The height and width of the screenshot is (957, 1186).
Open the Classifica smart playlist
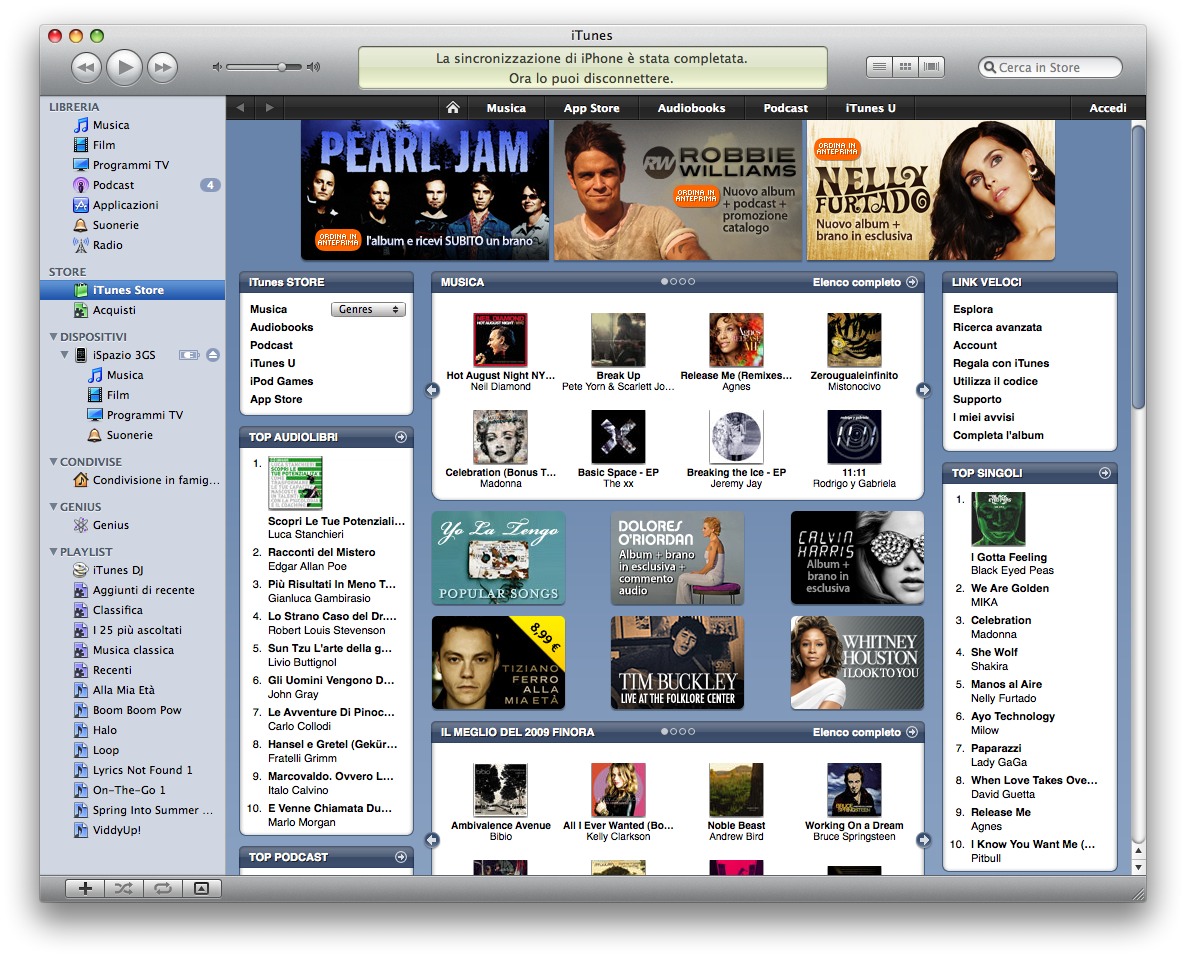(x=133, y=611)
